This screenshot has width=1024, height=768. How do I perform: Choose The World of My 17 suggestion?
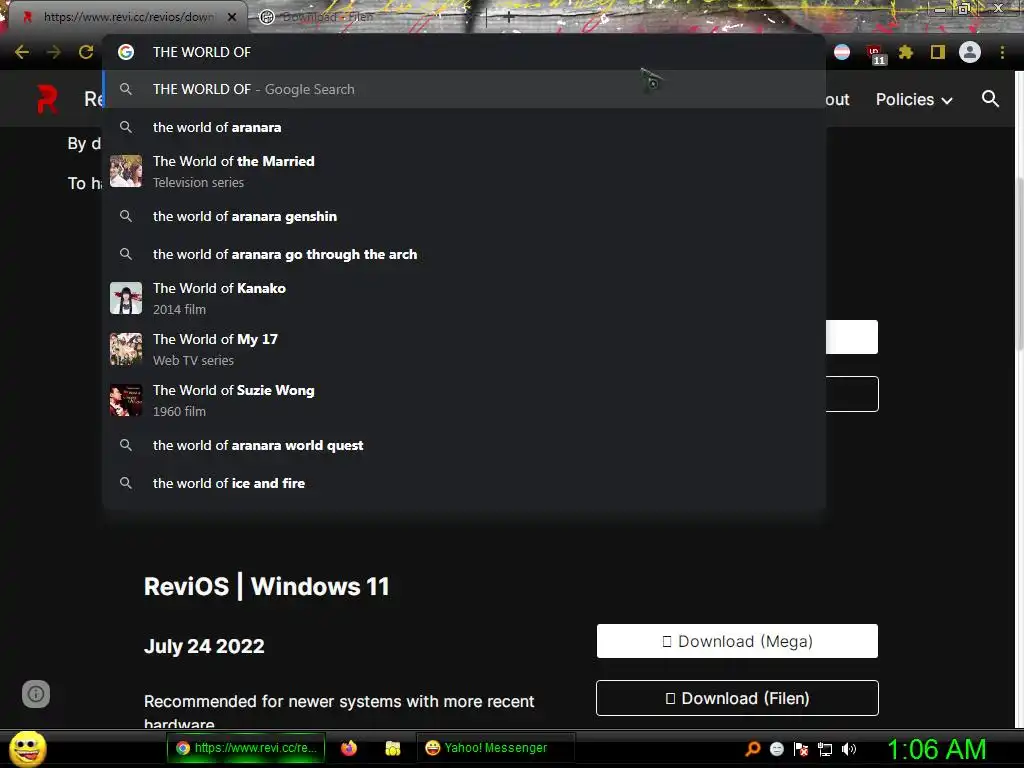[x=464, y=349]
